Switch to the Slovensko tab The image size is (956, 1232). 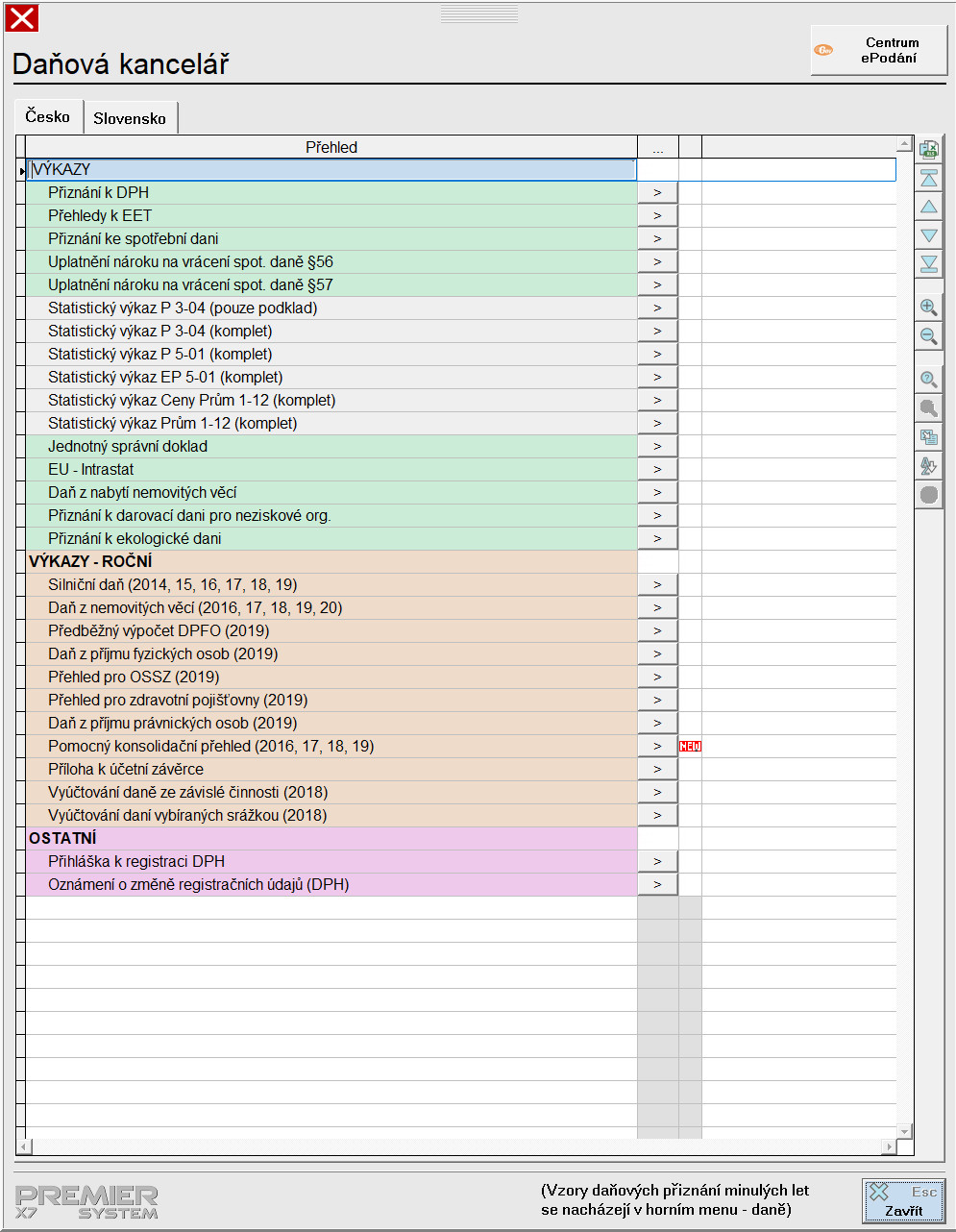[x=130, y=118]
